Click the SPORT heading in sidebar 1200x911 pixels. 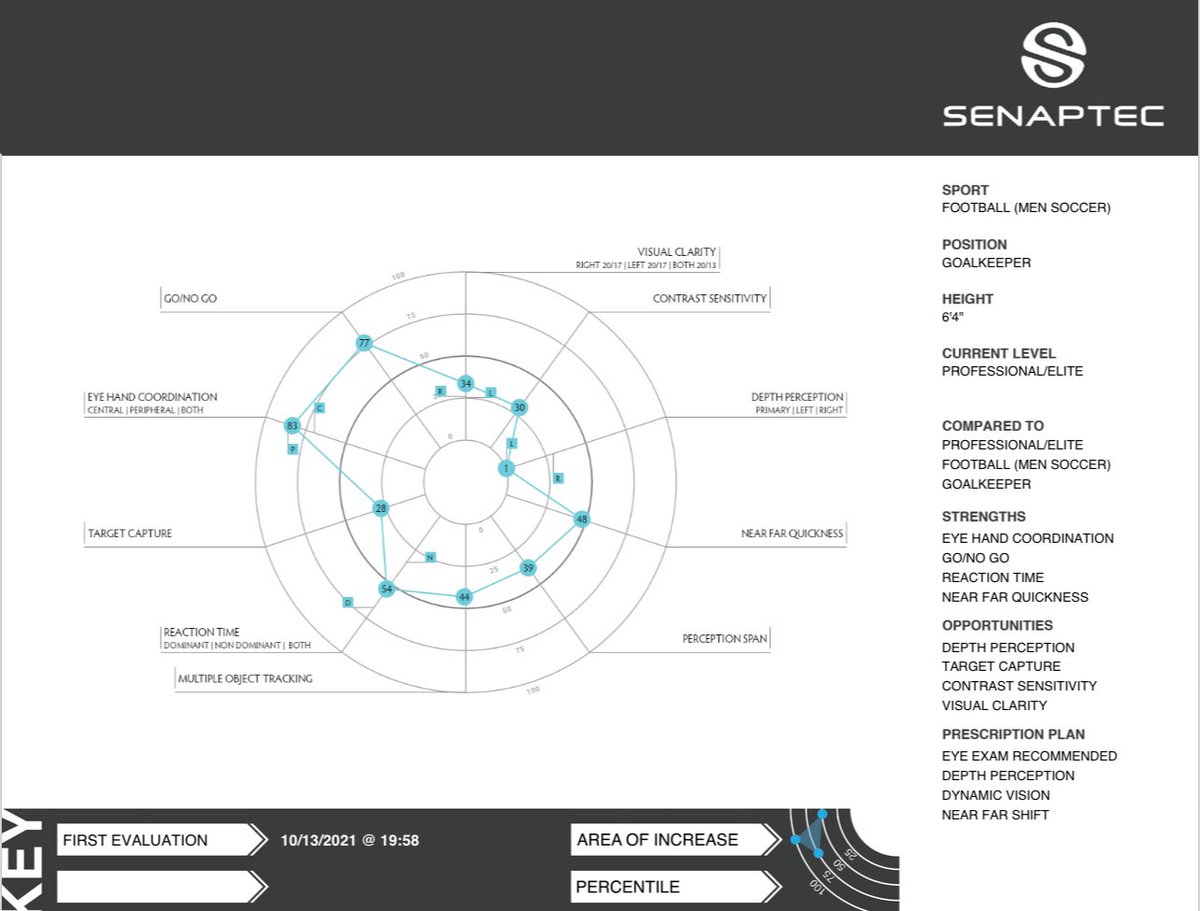(x=965, y=190)
